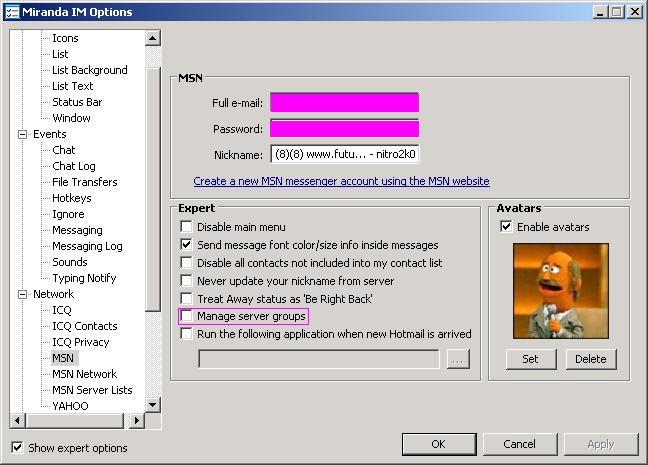Open MSN Server Lists page
Viewport: 648px width, 465px height.
click(x=92, y=390)
